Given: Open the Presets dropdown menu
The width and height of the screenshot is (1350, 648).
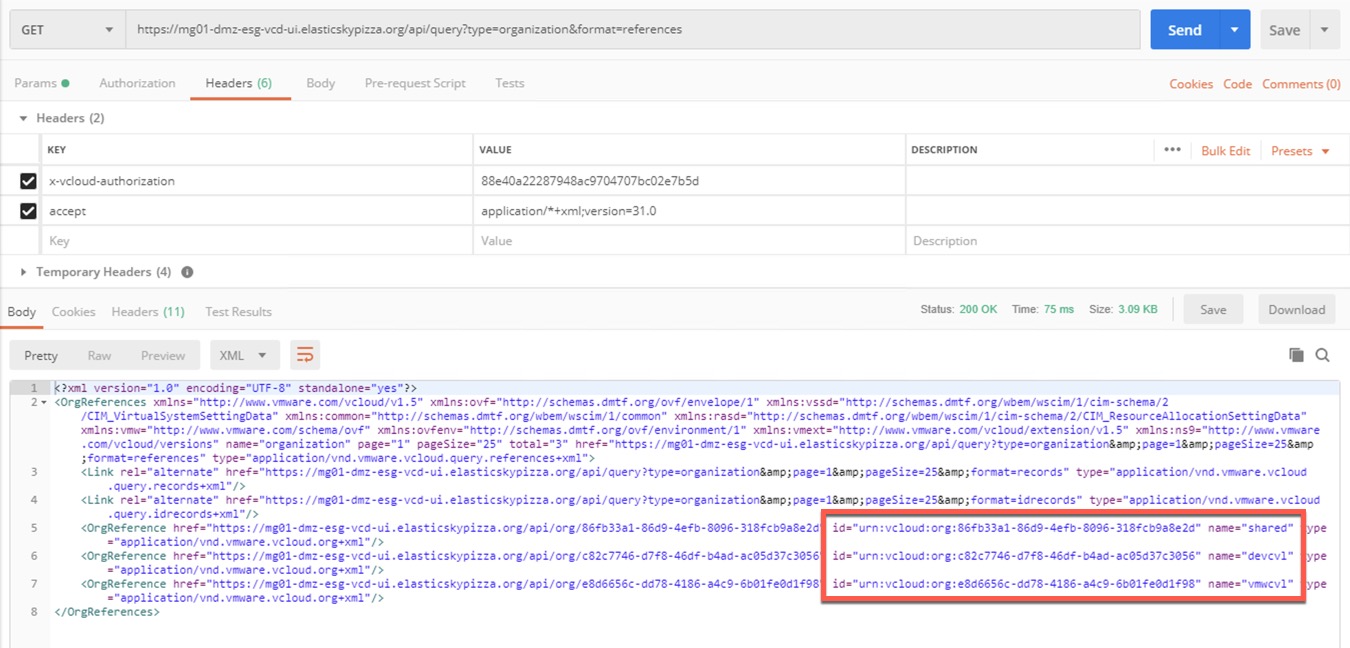Looking at the screenshot, I should tap(1300, 151).
